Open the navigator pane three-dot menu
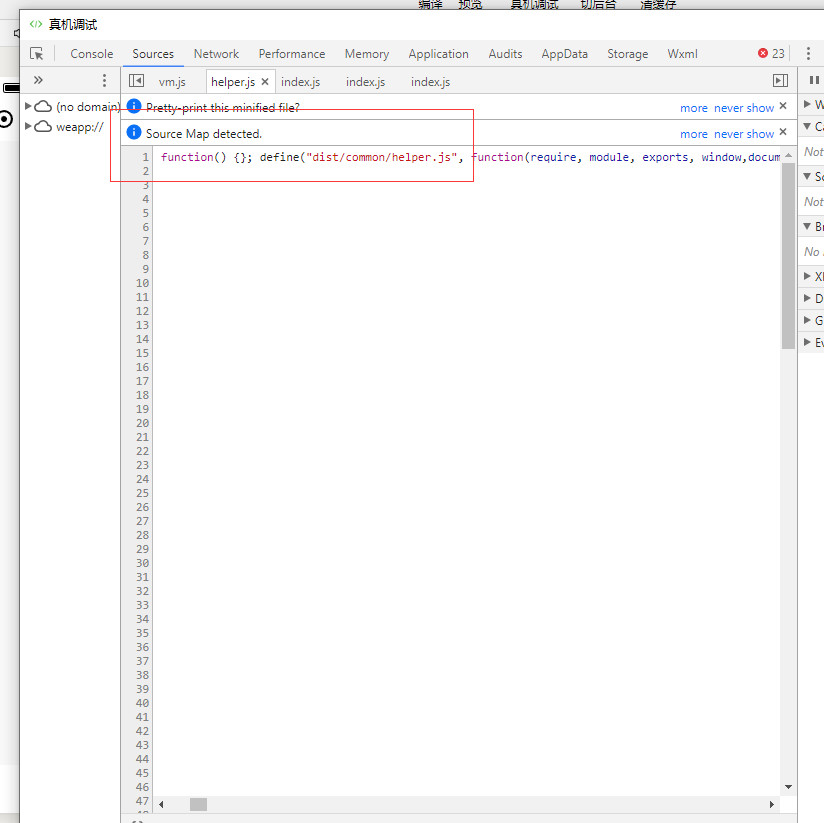824x823 pixels. coord(104,80)
